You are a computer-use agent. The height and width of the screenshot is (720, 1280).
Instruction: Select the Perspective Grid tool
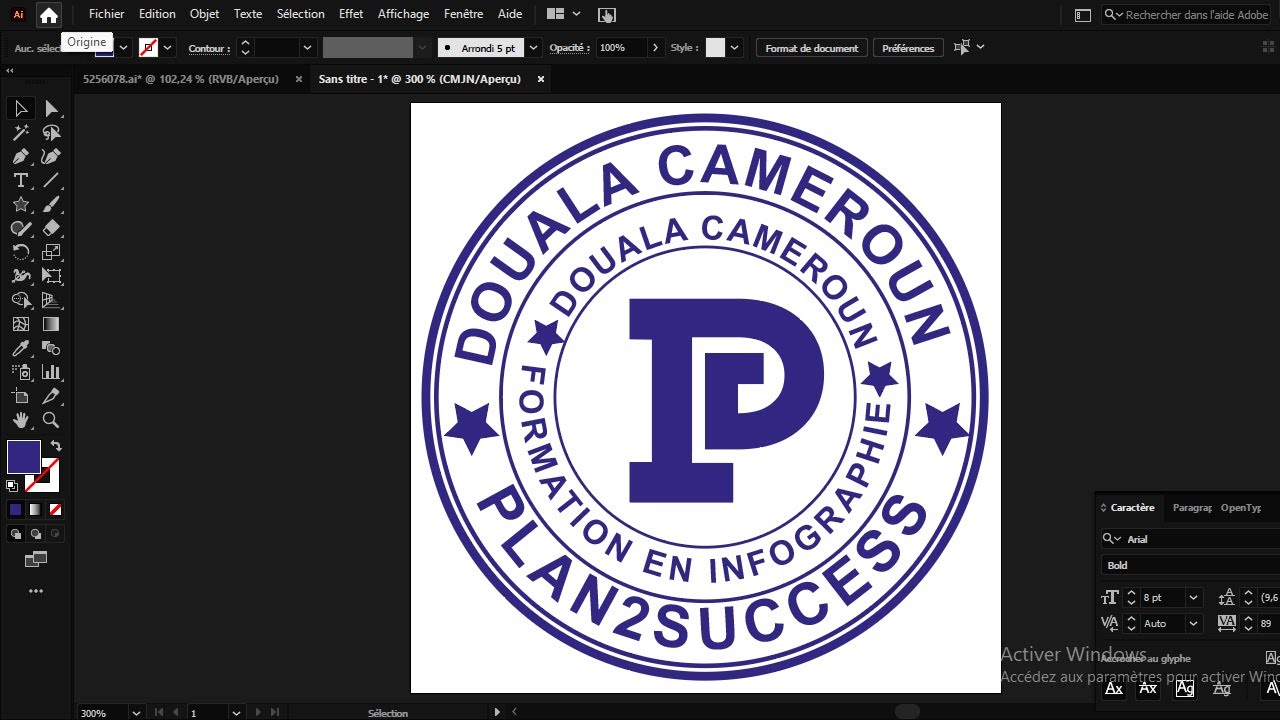(x=52, y=300)
